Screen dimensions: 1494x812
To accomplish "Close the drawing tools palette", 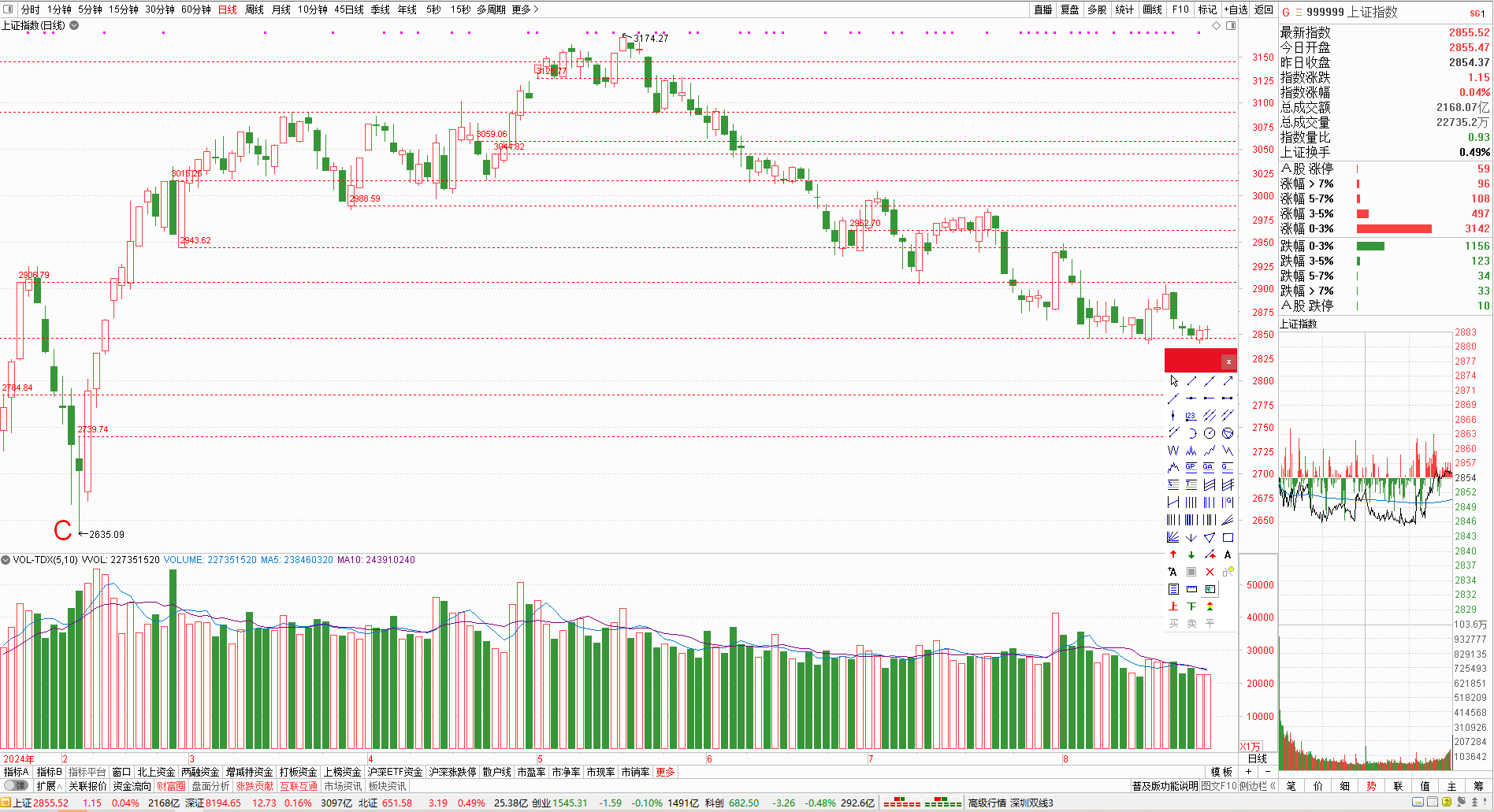I will pos(1228,362).
